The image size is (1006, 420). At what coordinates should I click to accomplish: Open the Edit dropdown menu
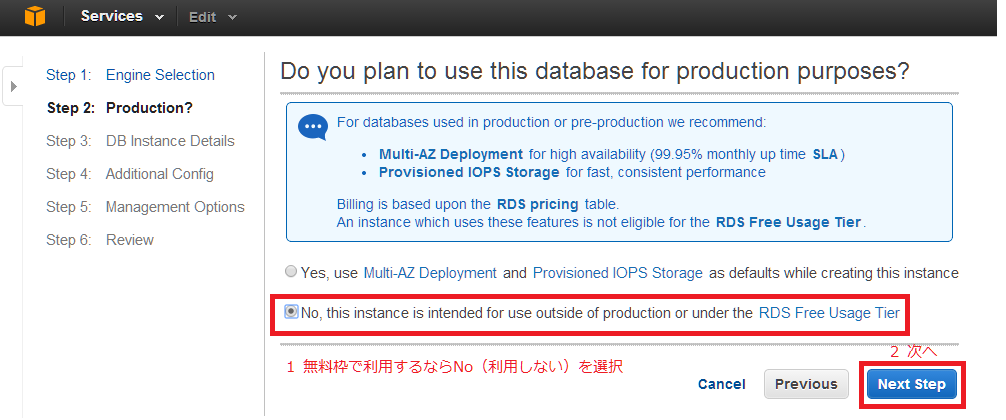coord(213,17)
